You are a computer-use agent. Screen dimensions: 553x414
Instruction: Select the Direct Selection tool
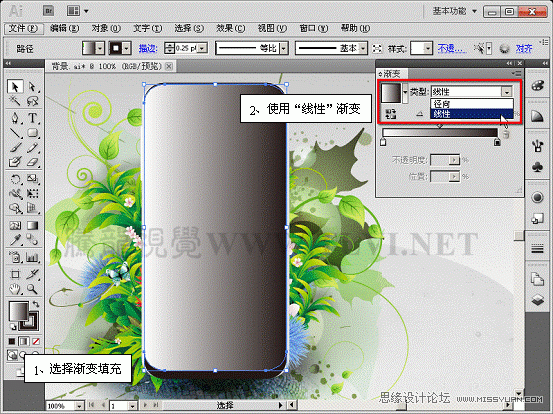[32, 87]
